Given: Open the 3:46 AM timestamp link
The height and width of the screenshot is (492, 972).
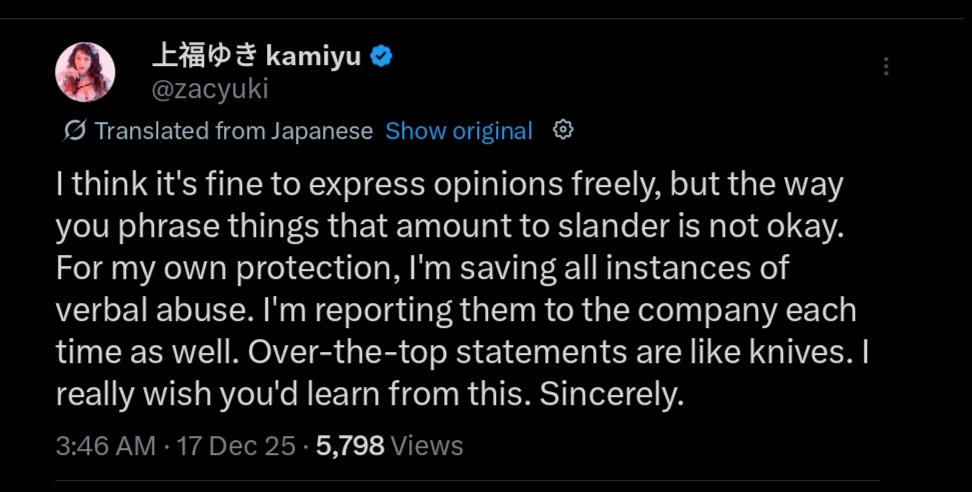Looking at the screenshot, I should click(105, 446).
